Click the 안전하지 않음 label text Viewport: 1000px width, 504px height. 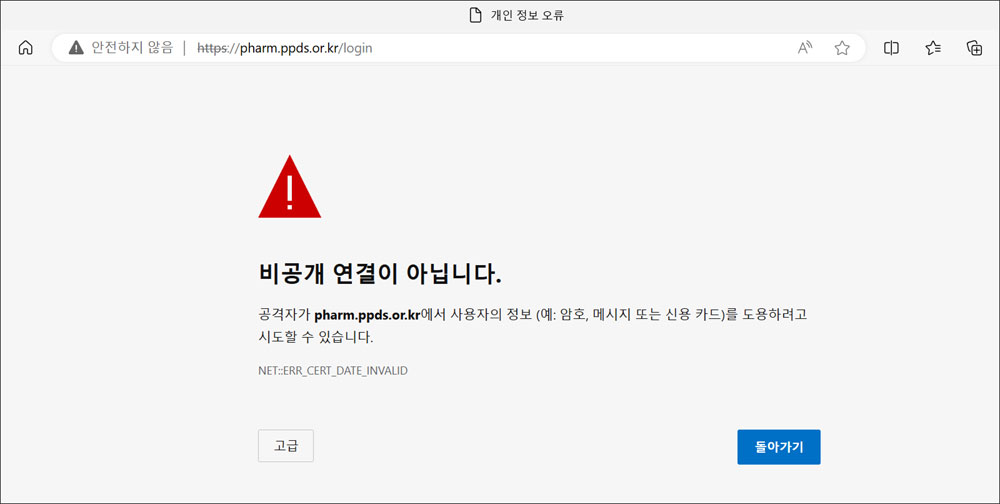[x=132, y=48]
